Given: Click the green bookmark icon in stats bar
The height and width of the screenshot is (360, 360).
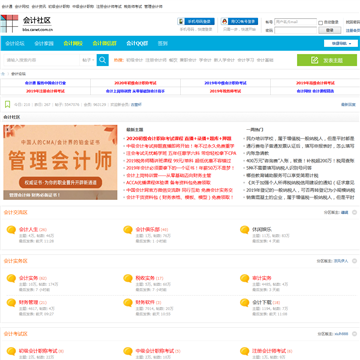Looking at the screenshot, I should [7, 104].
